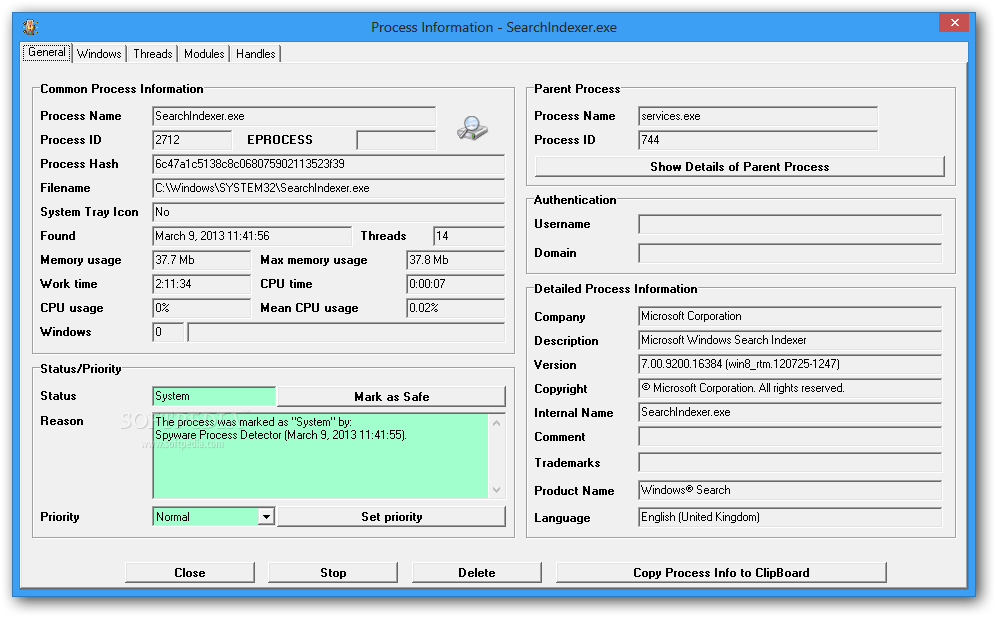Click the Windows count field showing 0
996x617 pixels.
click(168, 332)
